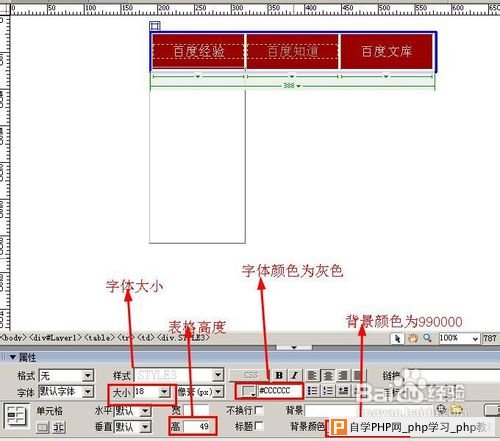
Task: Open the 388 table width menu arrow
Action: click(x=298, y=86)
